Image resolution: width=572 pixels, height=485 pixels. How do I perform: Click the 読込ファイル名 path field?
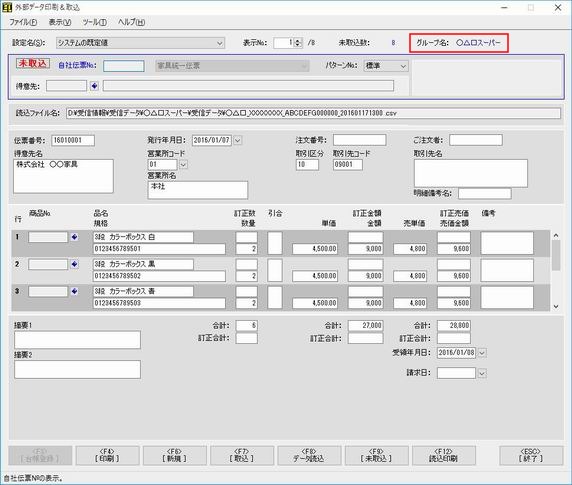coord(313,113)
